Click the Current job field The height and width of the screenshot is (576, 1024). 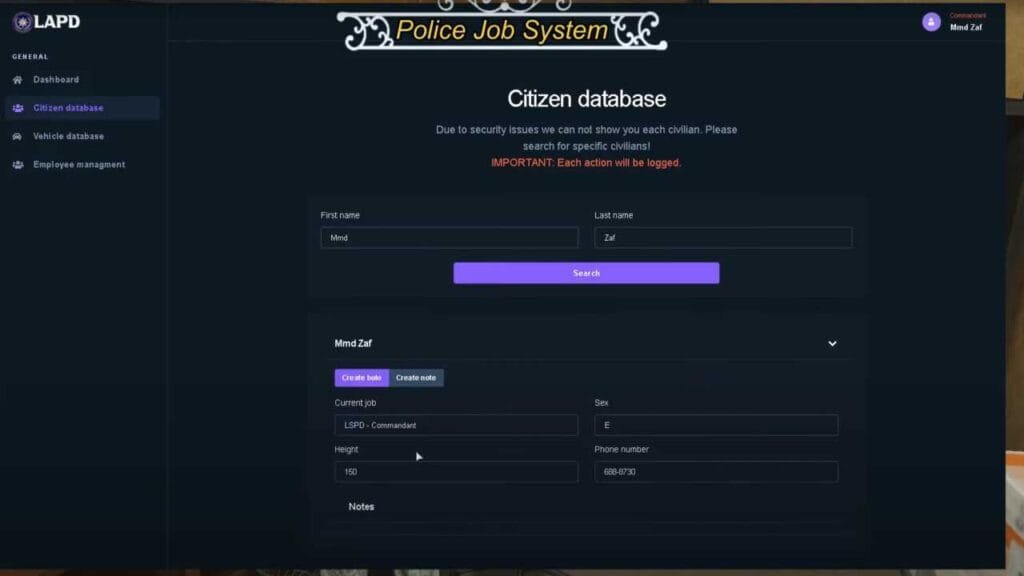tap(456, 425)
